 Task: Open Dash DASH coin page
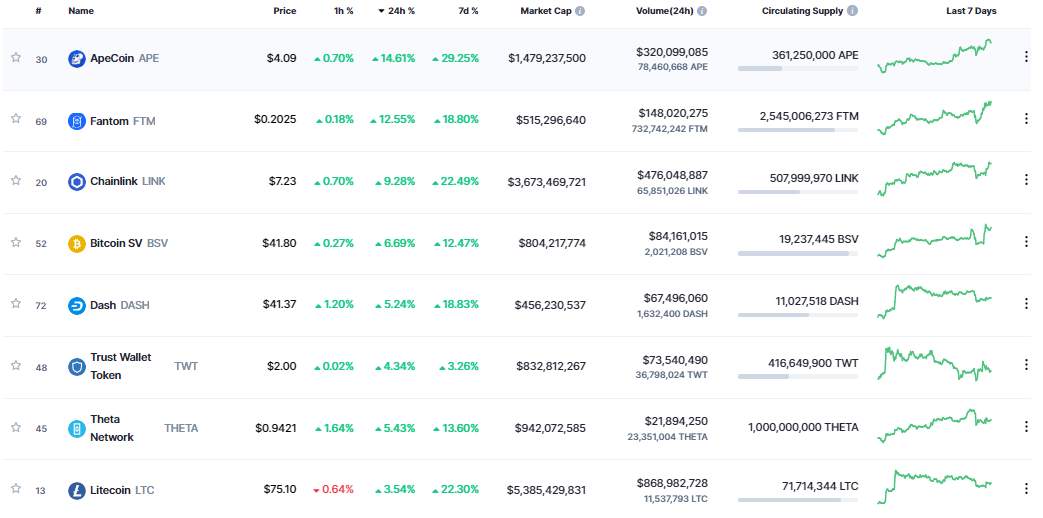(120, 305)
